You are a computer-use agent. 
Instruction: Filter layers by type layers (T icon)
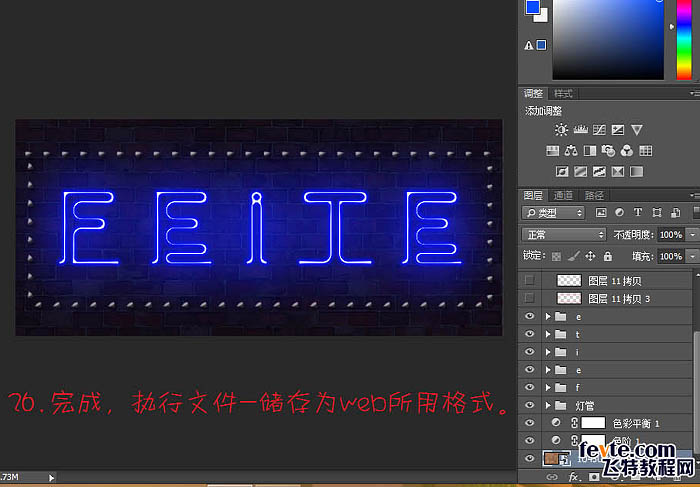[x=636, y=213]
